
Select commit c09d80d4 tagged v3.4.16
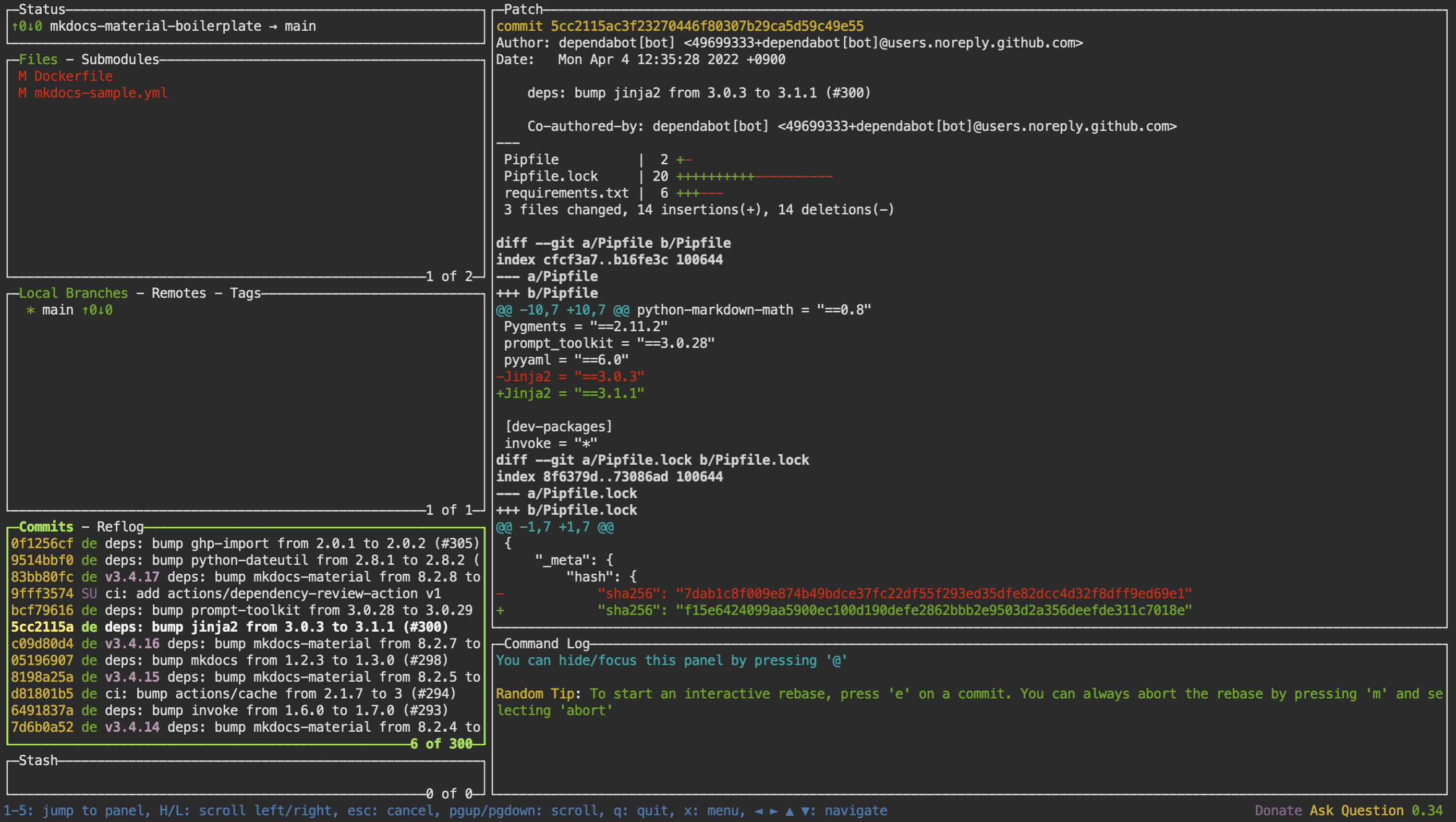click(245, 643)
